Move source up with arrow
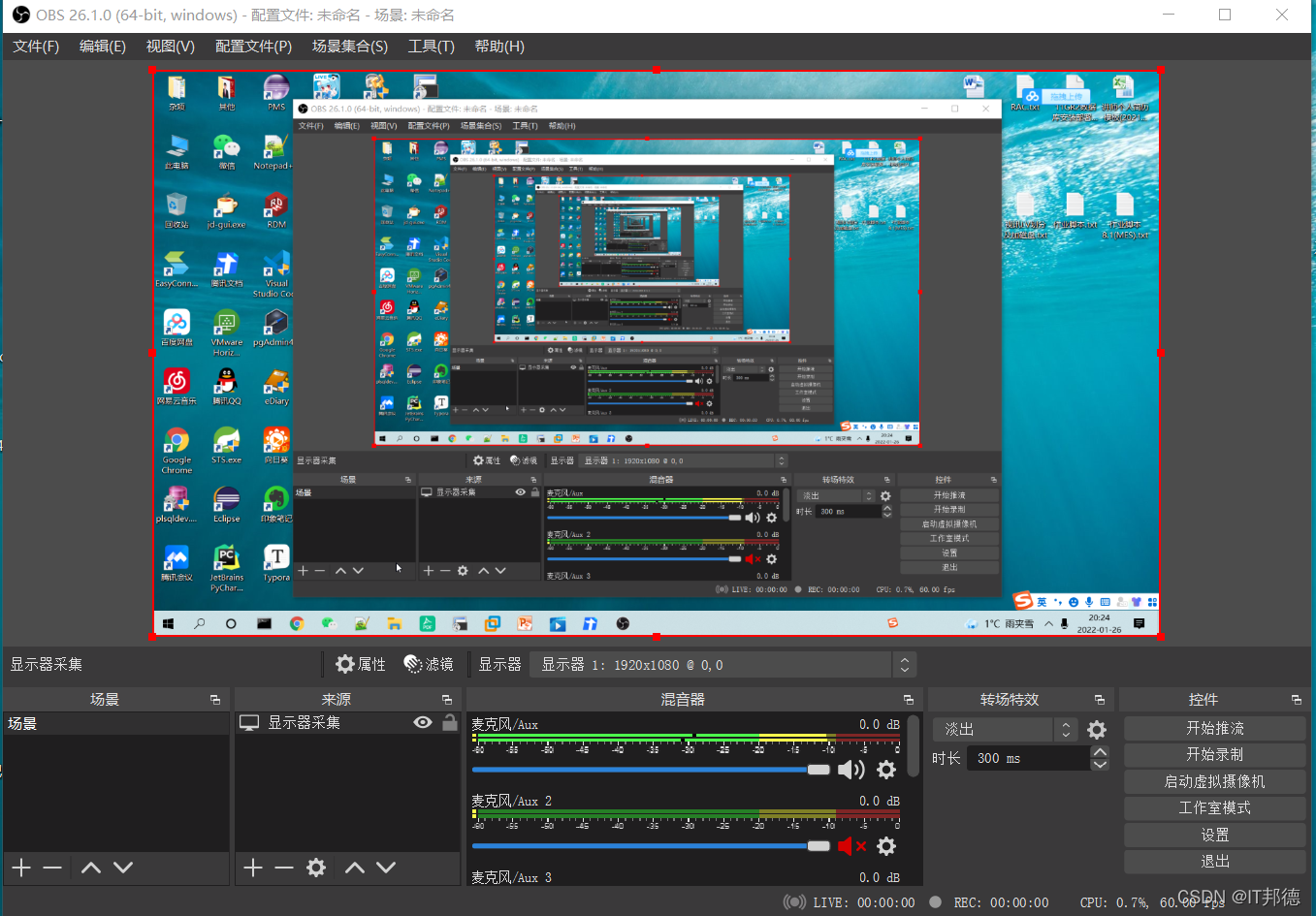Screen dimensions: 1316x916 pyautogui.click(x=355, y=868)
